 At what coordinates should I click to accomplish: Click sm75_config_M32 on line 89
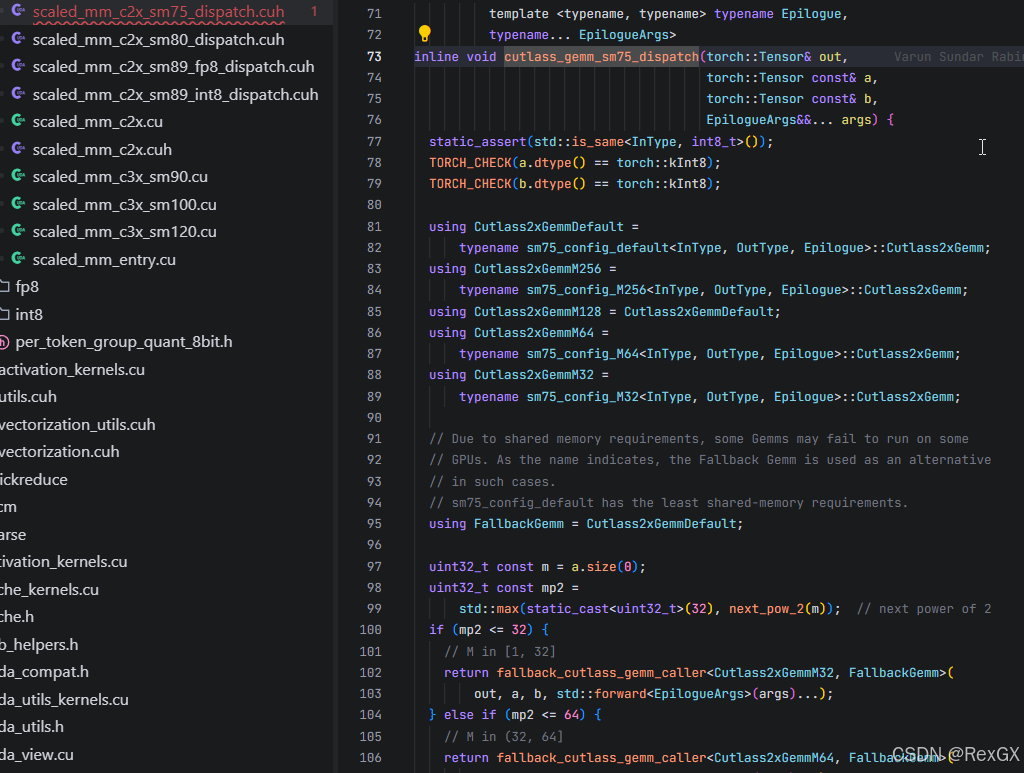tap(583, 397)
